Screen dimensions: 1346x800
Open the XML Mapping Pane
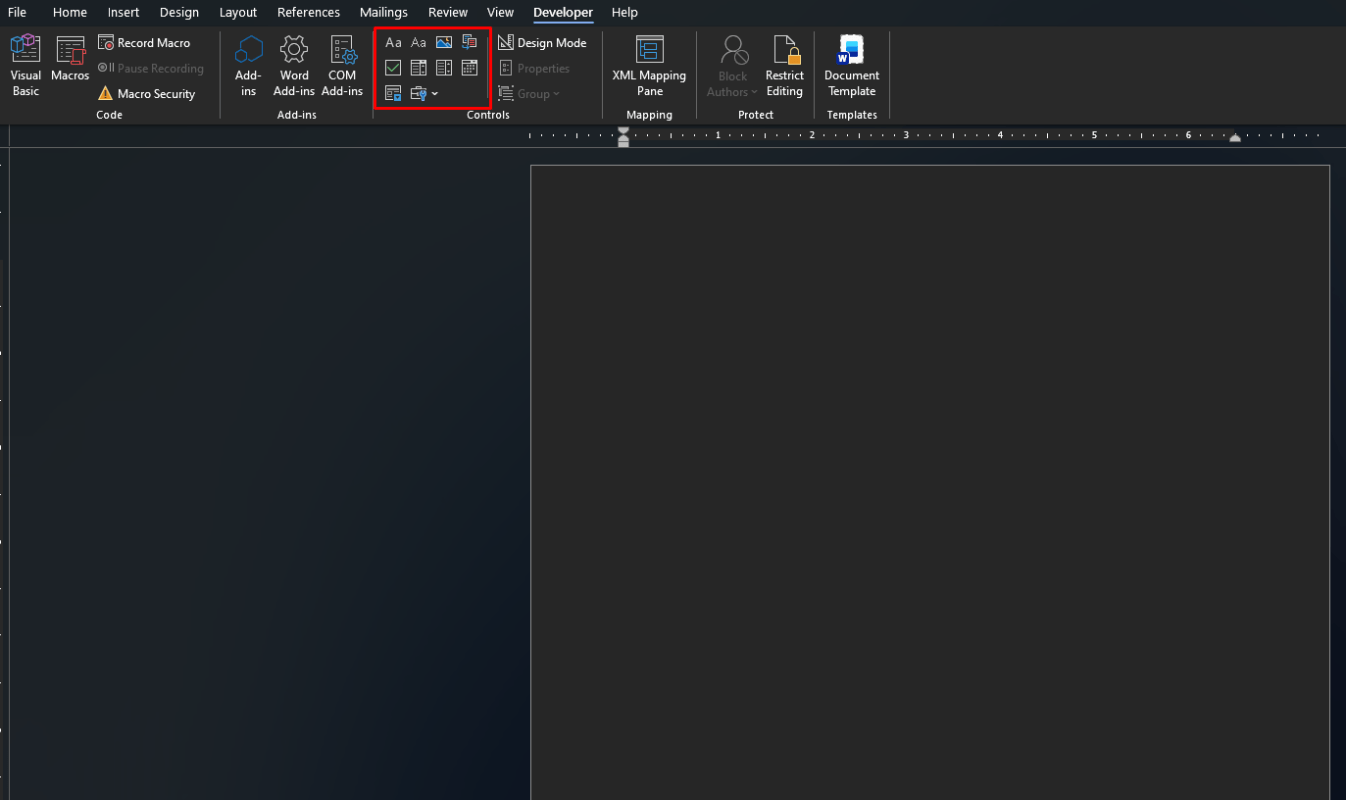click(649, 65)
